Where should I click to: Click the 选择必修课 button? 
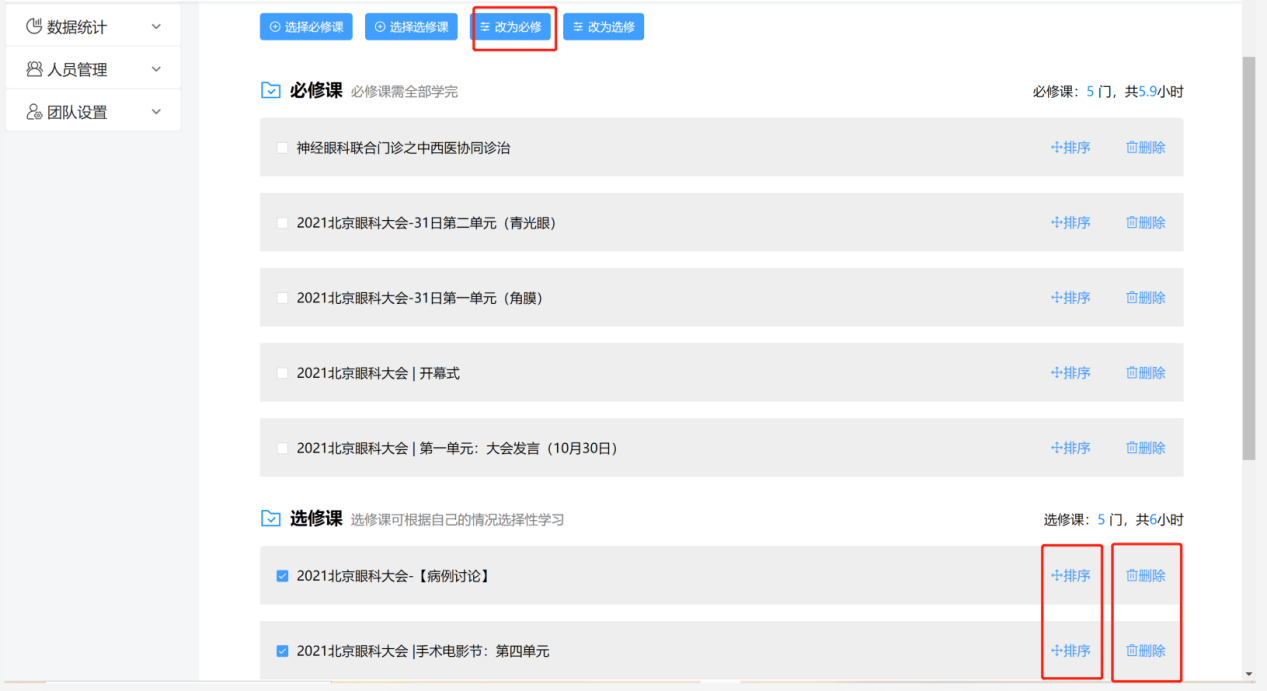pyautogui.click(x=306, y=27)
